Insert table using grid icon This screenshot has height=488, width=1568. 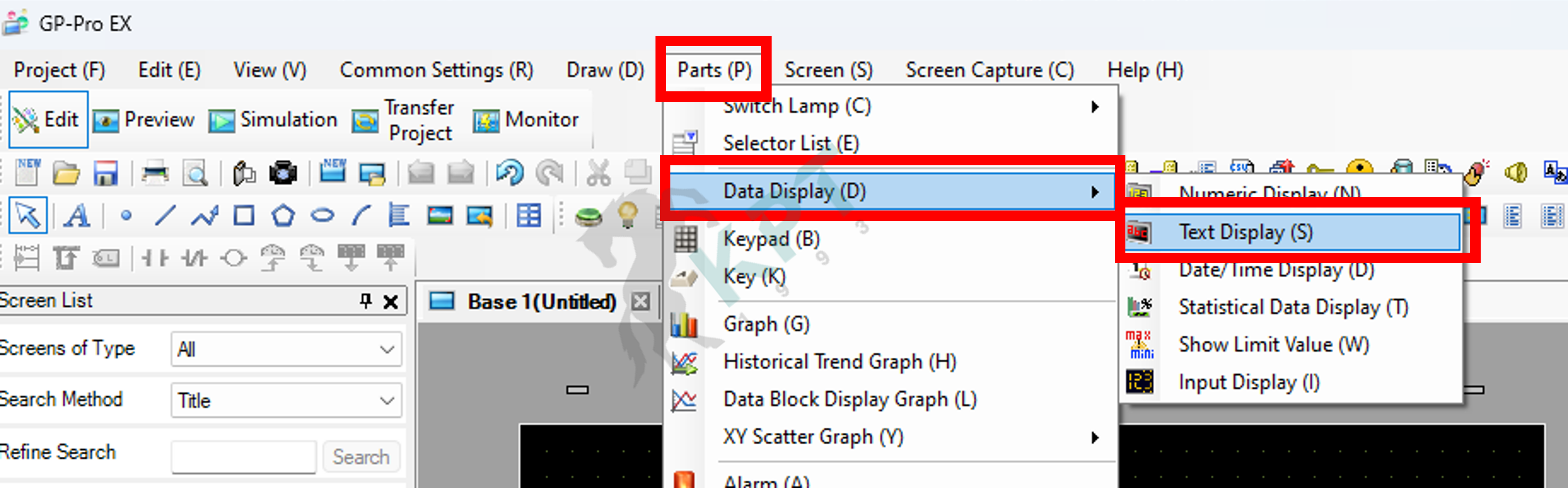528,215
